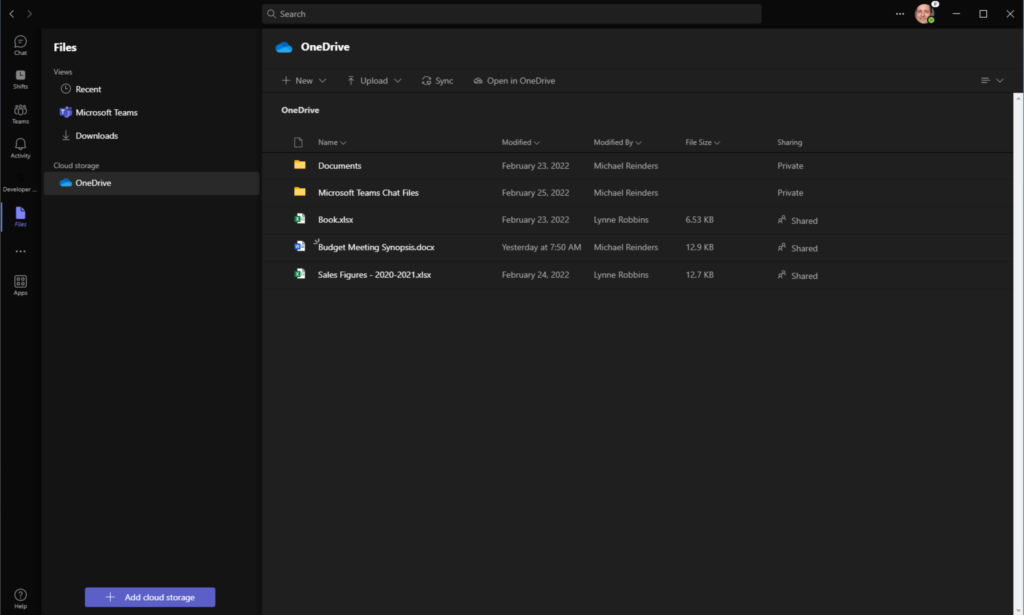Screen dimensions: 1024x615
Task: Open the view options dropdown at right
Action: coord(992,80)
